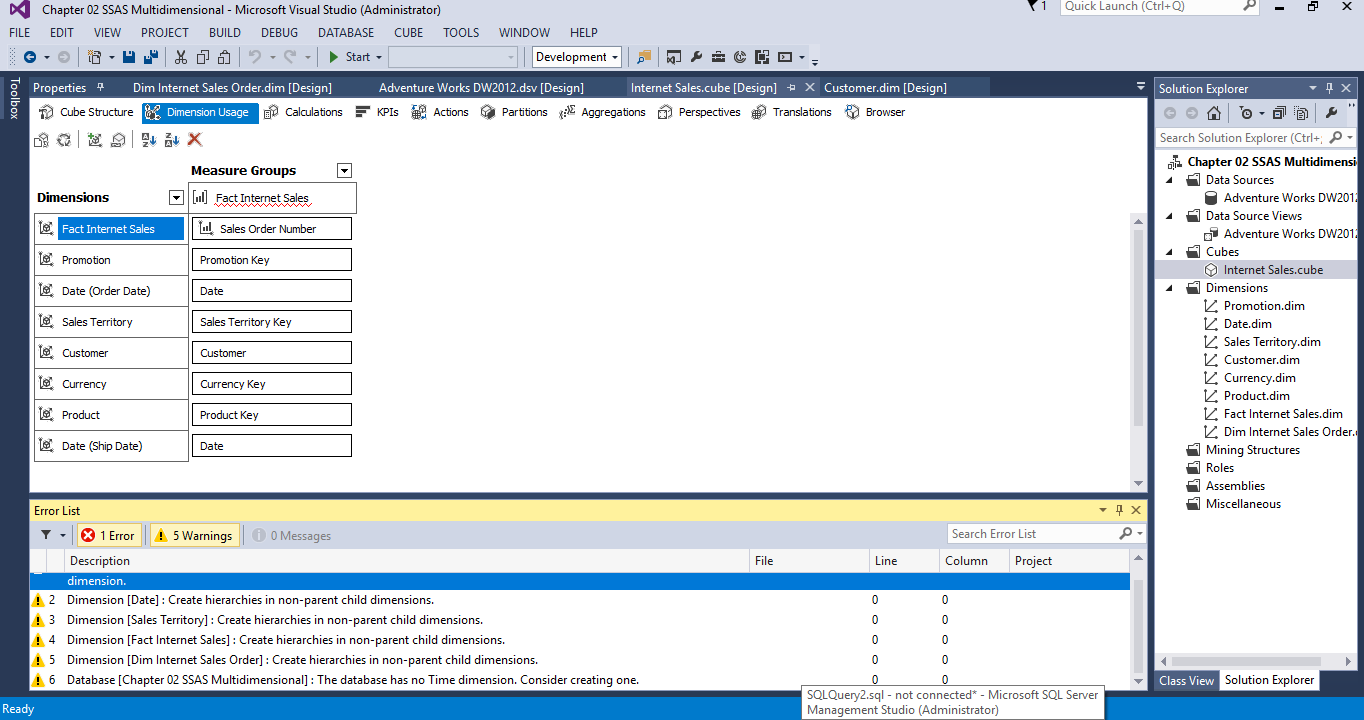Image resolution: width=1364 pixels, height=720 pixels.
Task: Click the Sort Ascending A-Z icon
Action: [x=149, y=140]
